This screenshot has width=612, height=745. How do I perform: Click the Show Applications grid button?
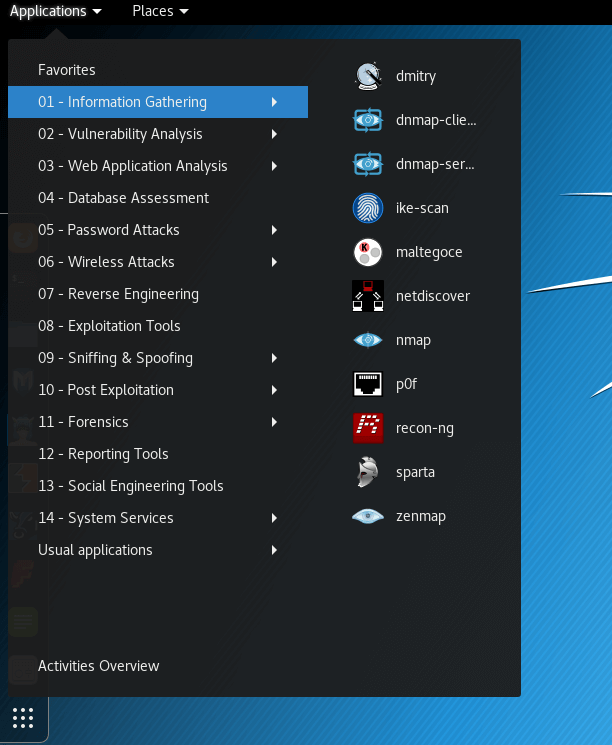tap(23, 717)
